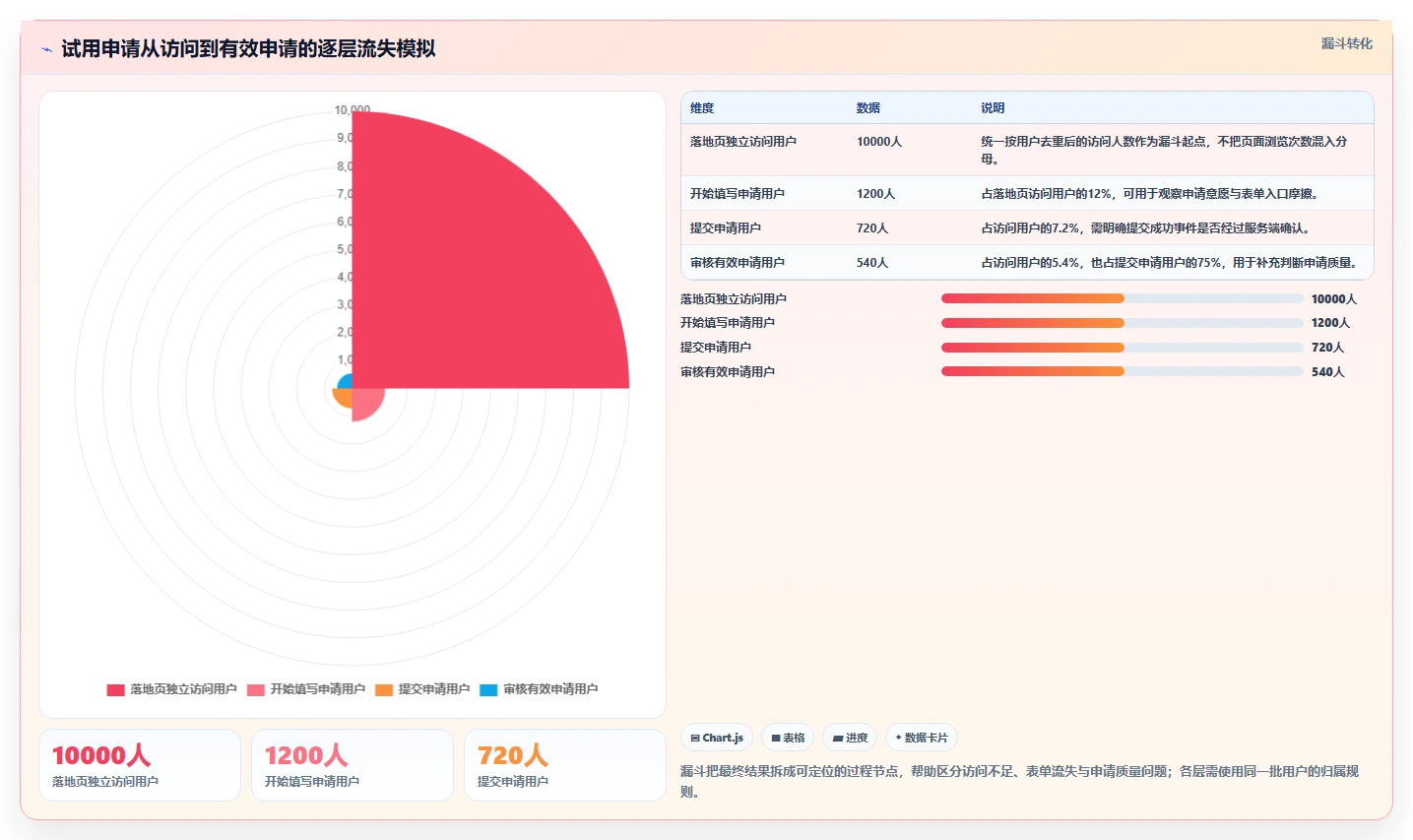The image size is (1413, 840).
Task: Click the 10000人 cell in the table
Action: point(879,142)
